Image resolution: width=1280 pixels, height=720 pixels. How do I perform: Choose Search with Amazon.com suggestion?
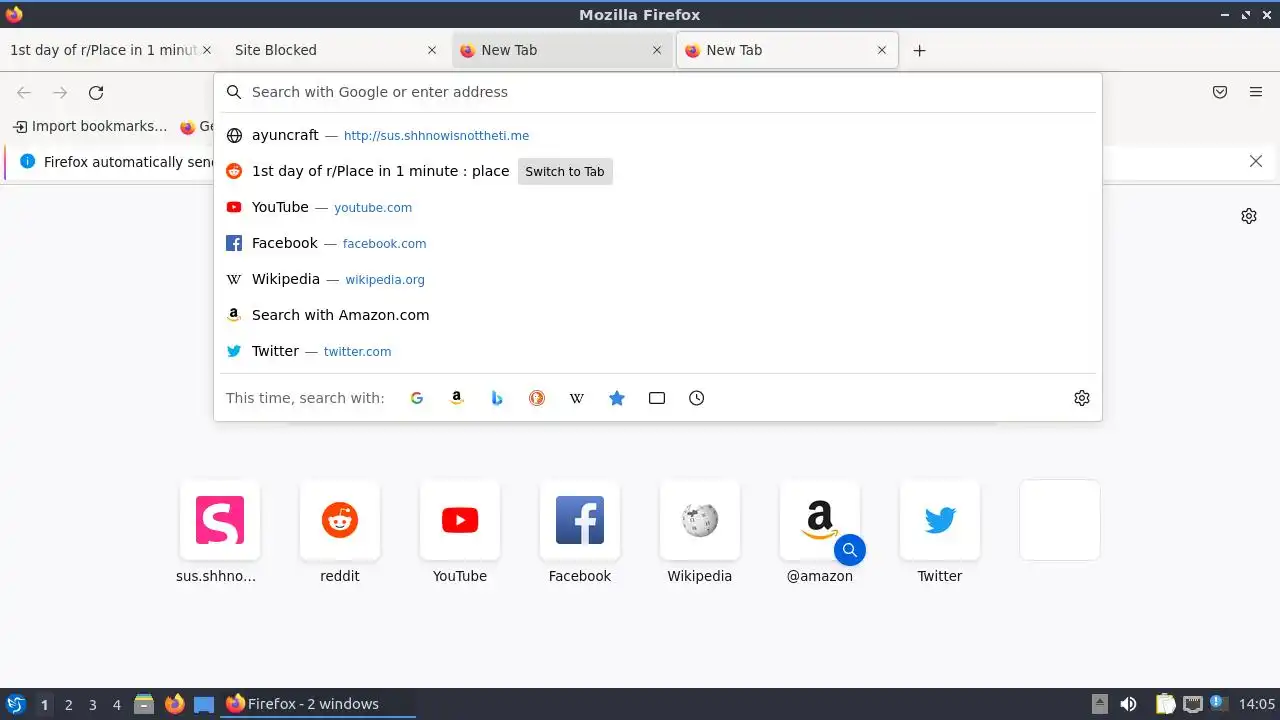[658, 315]
